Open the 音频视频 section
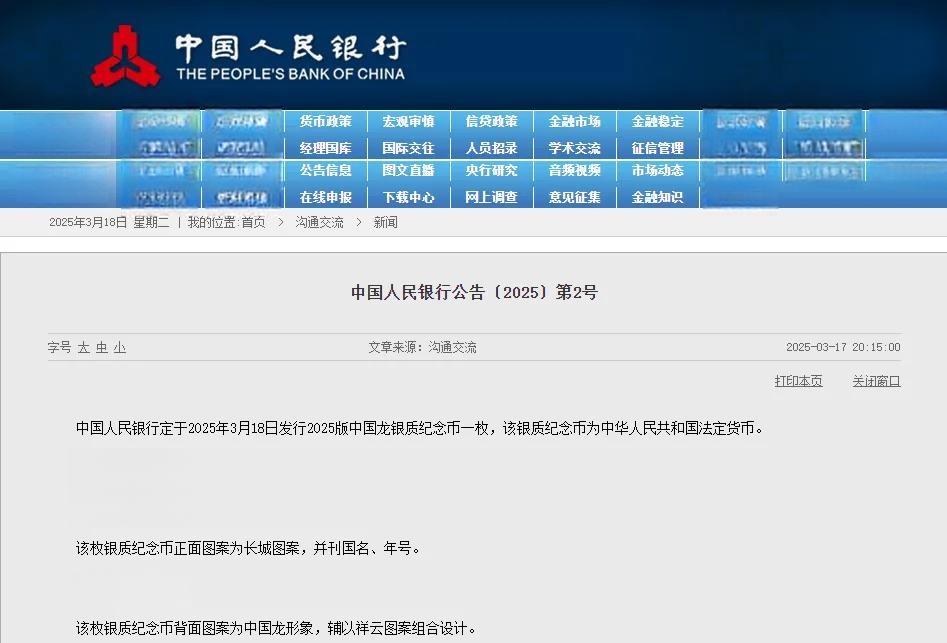Image resolution: width=947 pixels, height=643 pixels. coord(575,170)
